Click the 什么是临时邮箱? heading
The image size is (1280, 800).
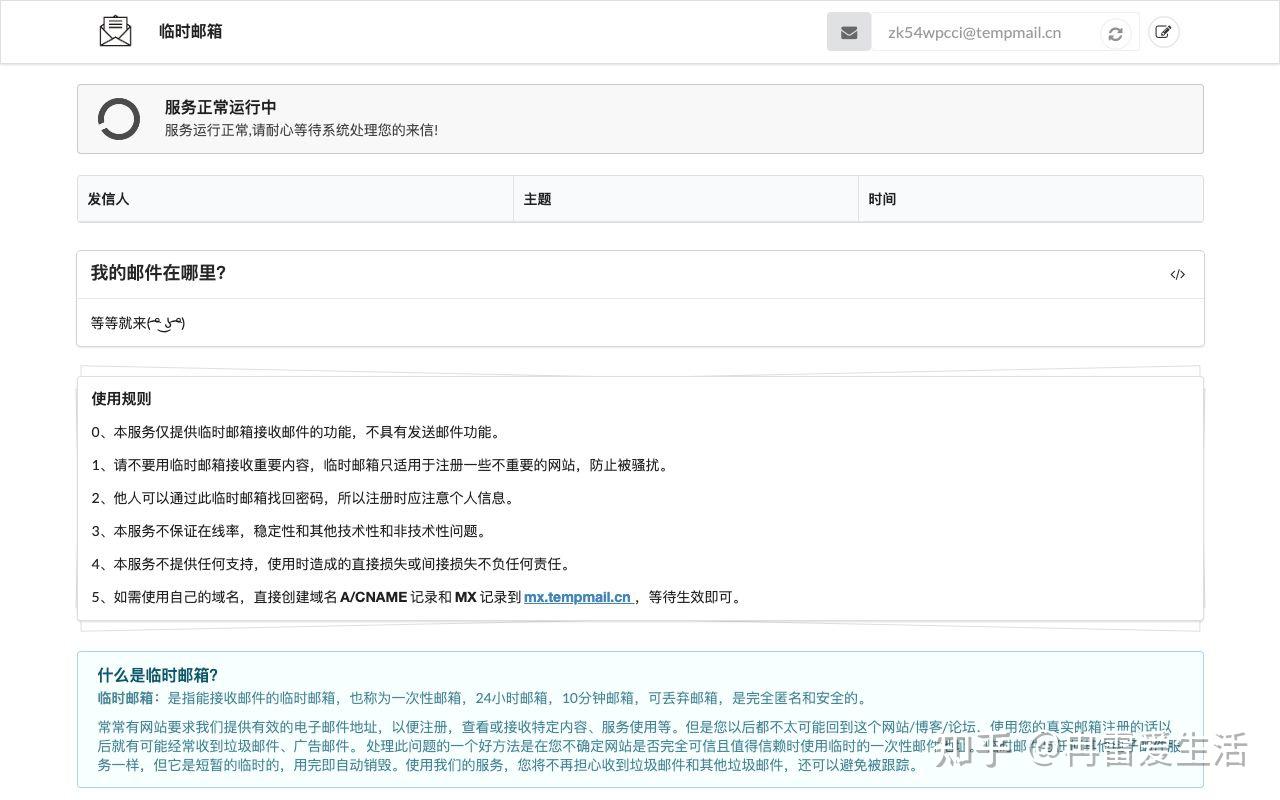158,675
